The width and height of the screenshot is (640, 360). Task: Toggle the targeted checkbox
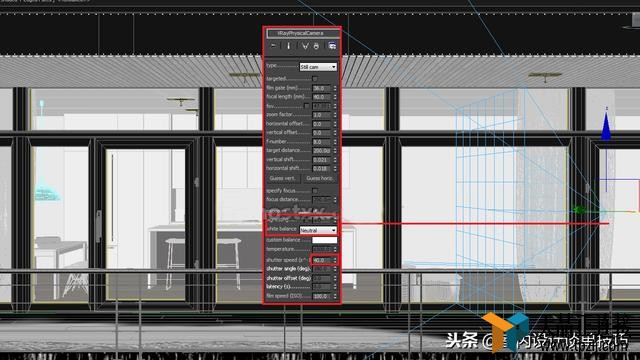click(315, 78)
